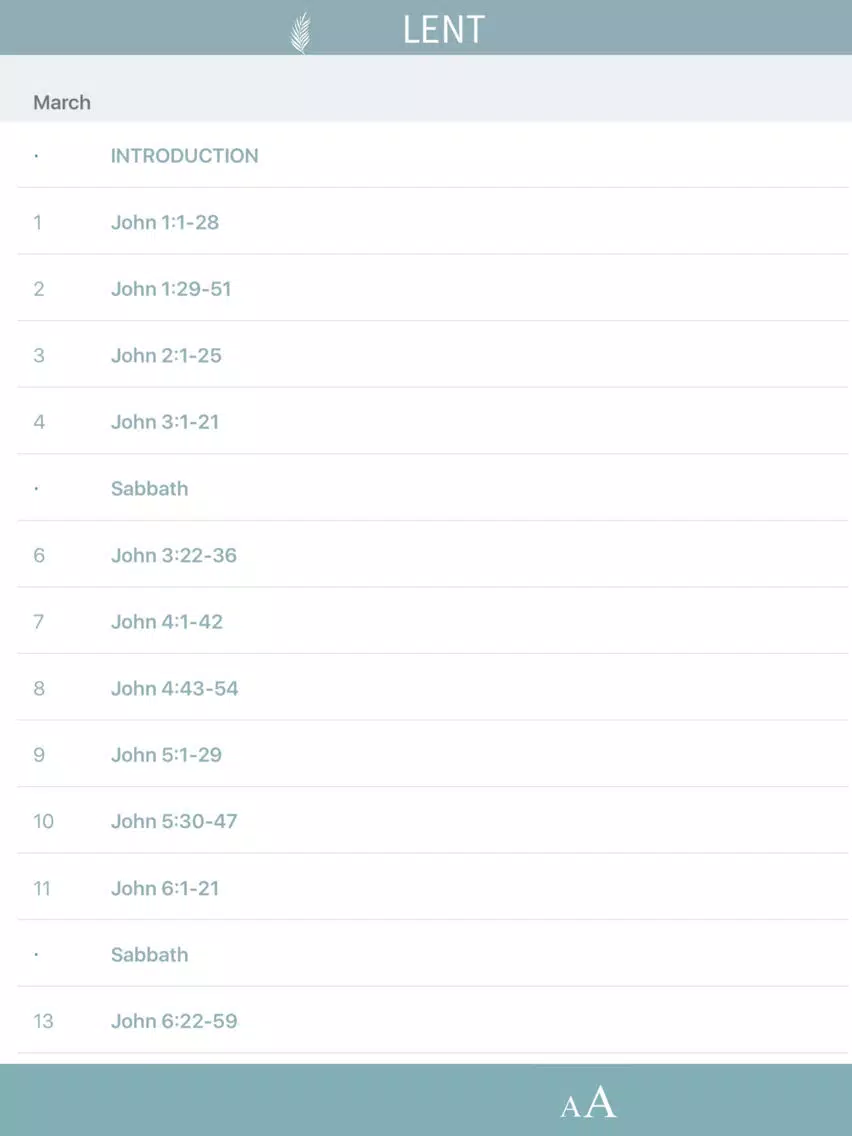The height and width of the screenshot is (1136, 852).
Task: Select the John 5:30-47 reading
Action: (x=433, y=821)
